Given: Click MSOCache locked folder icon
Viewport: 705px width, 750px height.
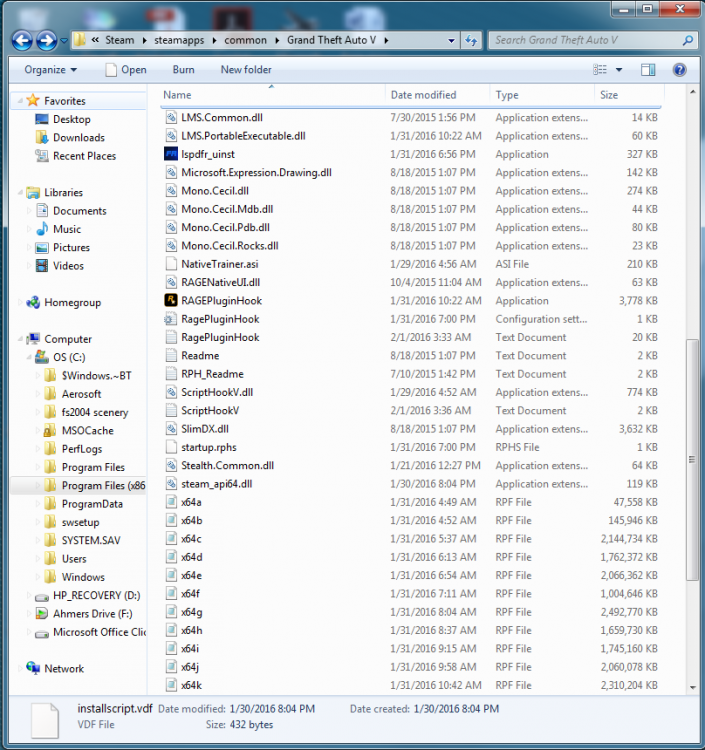Looking at the screenshot, I should [x=50, y=430].
